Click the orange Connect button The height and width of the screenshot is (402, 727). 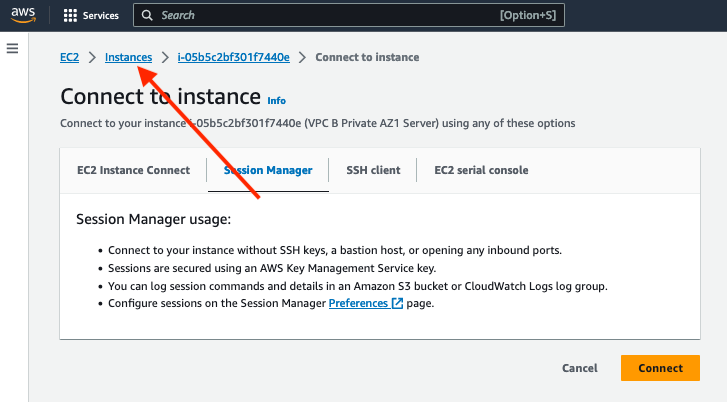pyautogui.click(x=660, y=368)
